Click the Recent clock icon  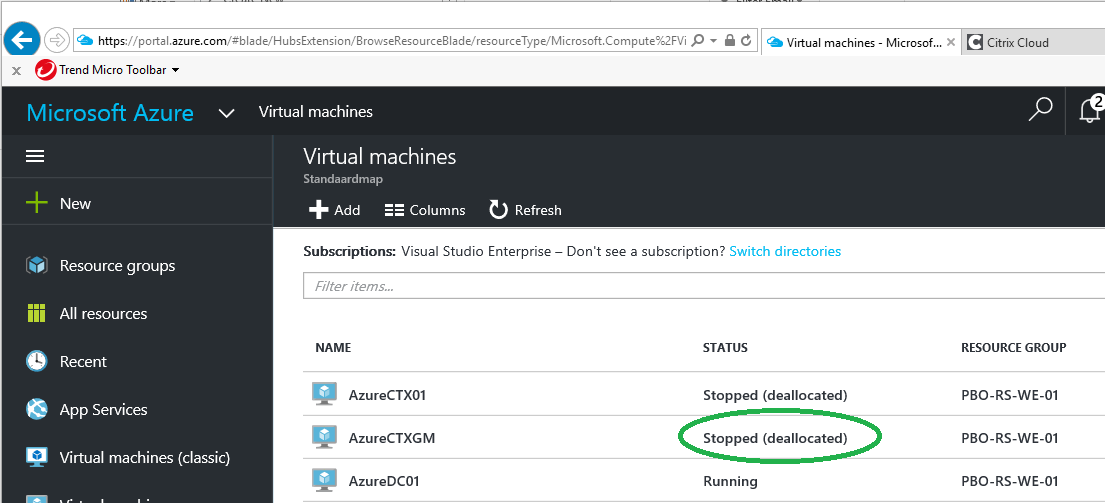click(x=36, y=361)
